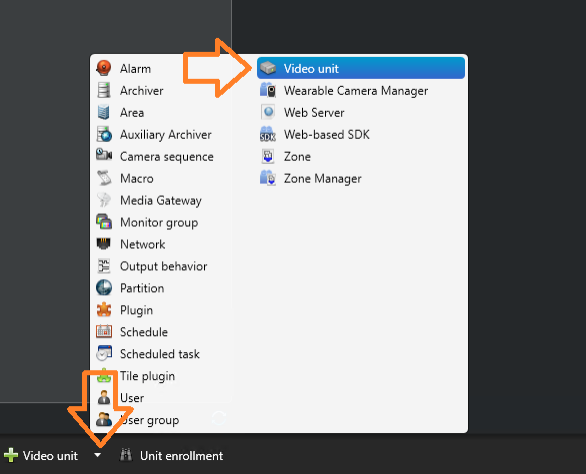Click the orange Plugin puzzle icon
The height and width of the screenshot is (474, 586).
[x=104, y=310]
